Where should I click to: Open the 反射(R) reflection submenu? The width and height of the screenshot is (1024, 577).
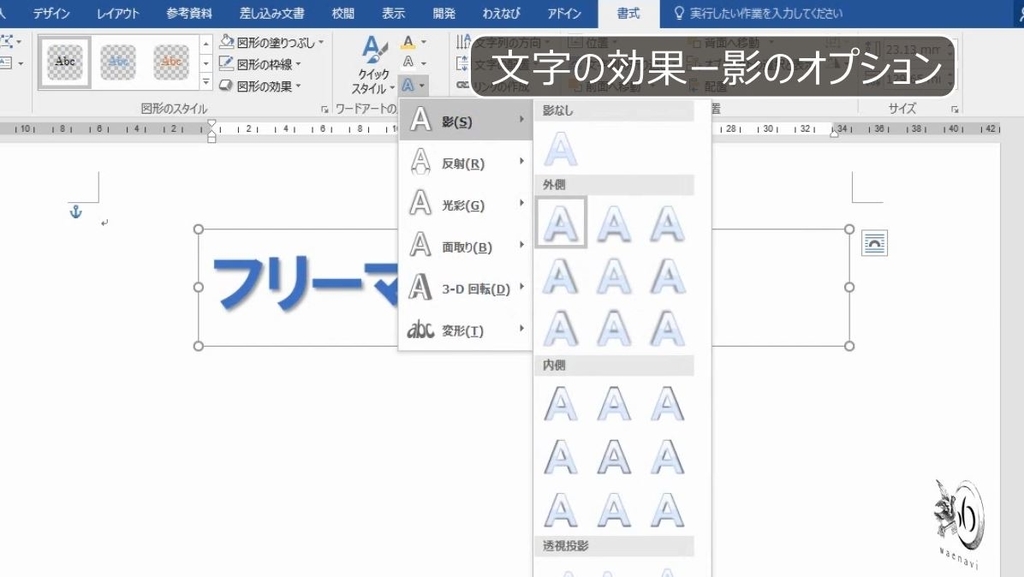[x=466, y=163]
